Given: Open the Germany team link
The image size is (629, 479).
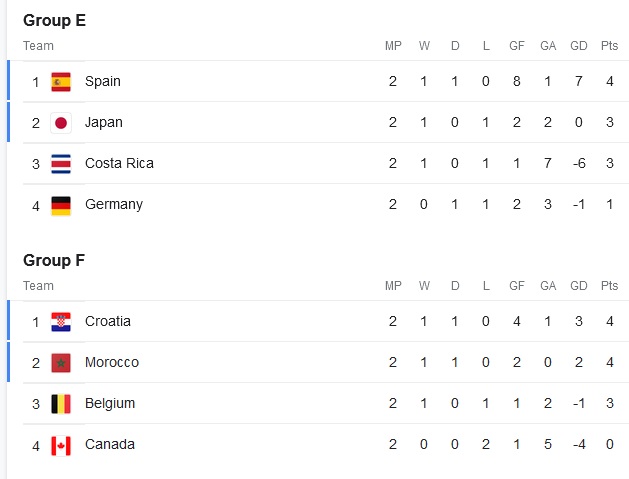Looking at the screenshot, I should (x=114, y=204).
